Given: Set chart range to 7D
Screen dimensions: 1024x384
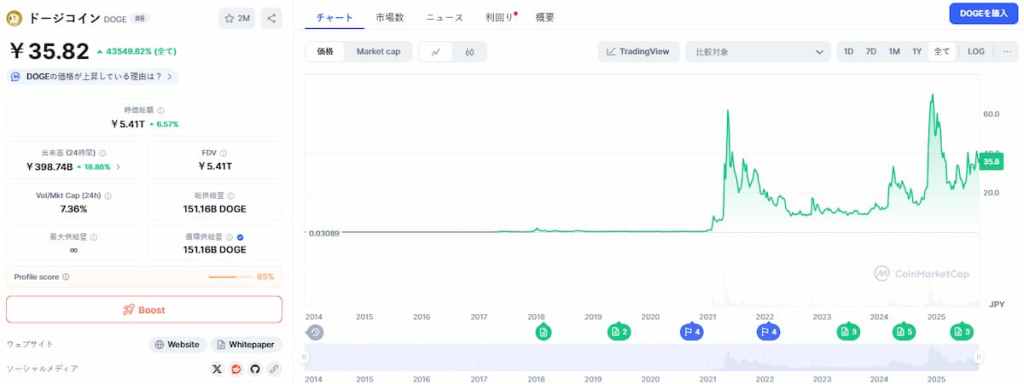Looking at the screenshot, I should [871, 52].
